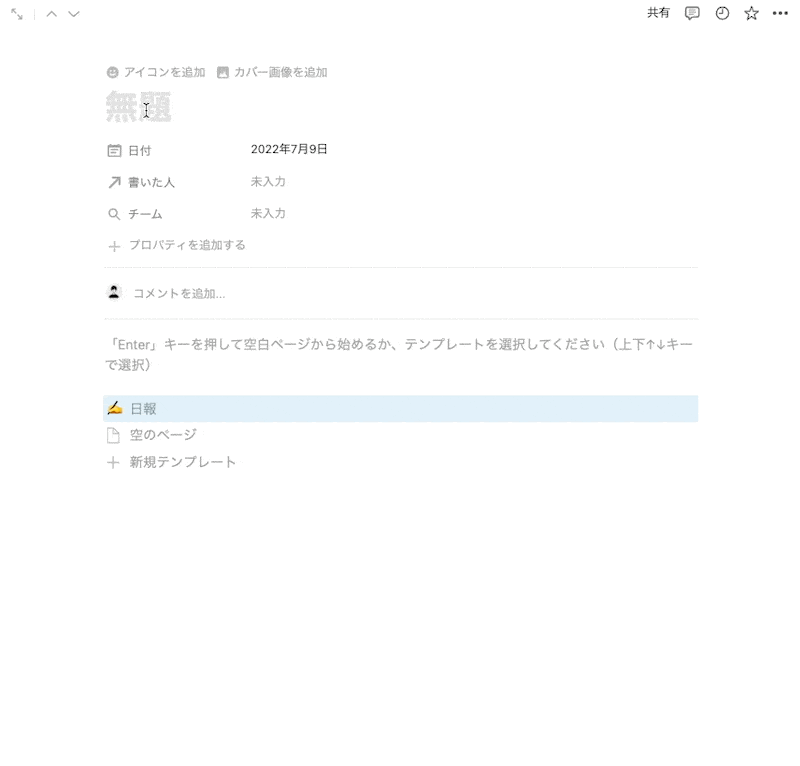Click プロパティを追加する to add property
The image size is (800, 766).
pos(177,246)
